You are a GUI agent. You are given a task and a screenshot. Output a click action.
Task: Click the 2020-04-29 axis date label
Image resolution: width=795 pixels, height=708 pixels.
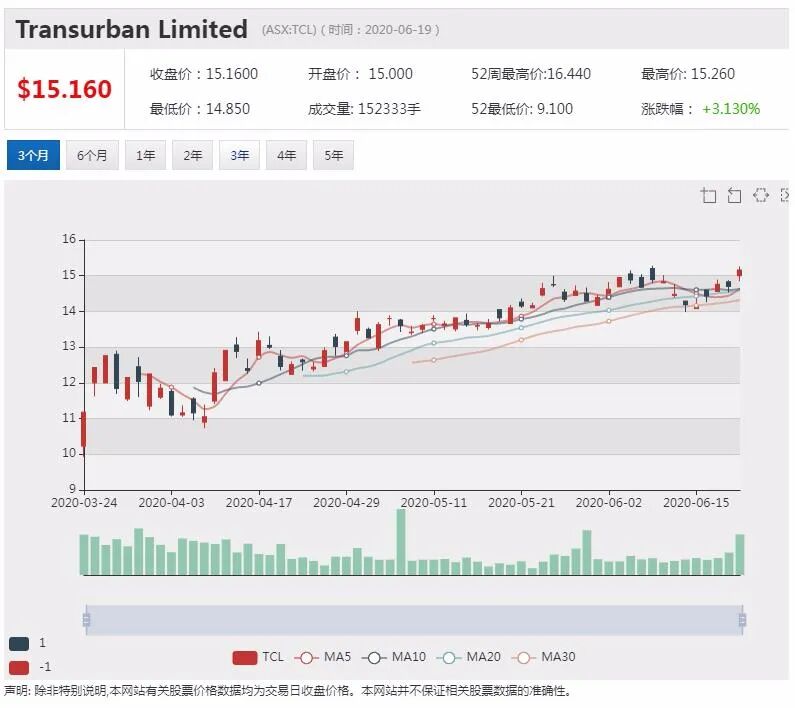346,503
